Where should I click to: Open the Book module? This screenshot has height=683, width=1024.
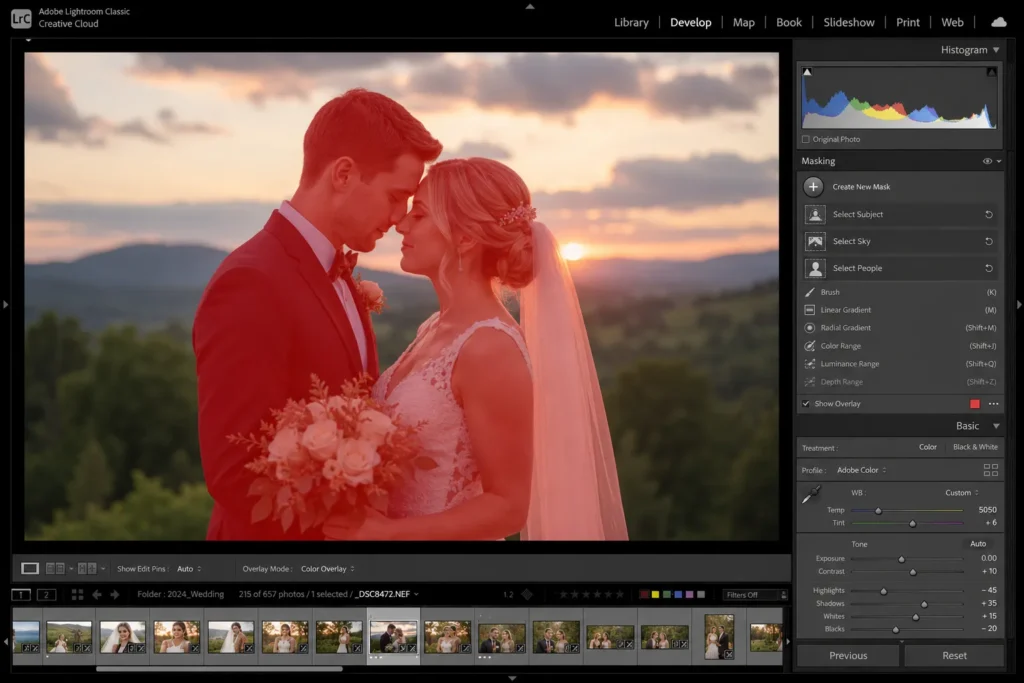788,22
